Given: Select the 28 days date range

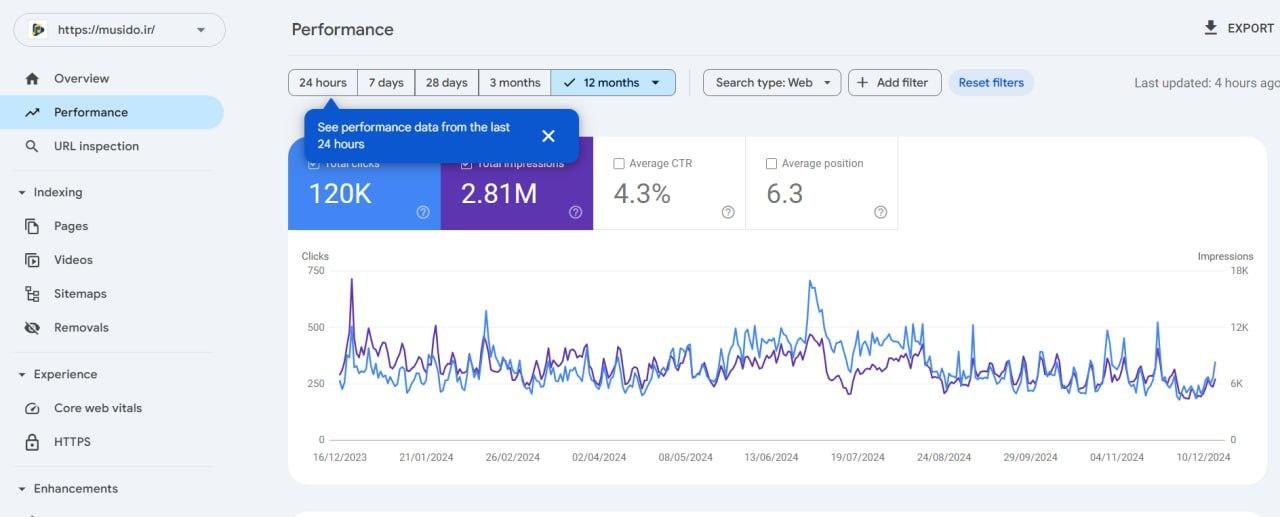Looking at the screenshot, I should (x=446, y=83).
